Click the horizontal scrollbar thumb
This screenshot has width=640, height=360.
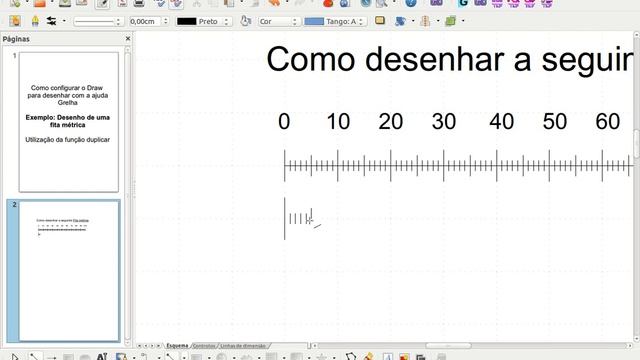tap(448, 346)
